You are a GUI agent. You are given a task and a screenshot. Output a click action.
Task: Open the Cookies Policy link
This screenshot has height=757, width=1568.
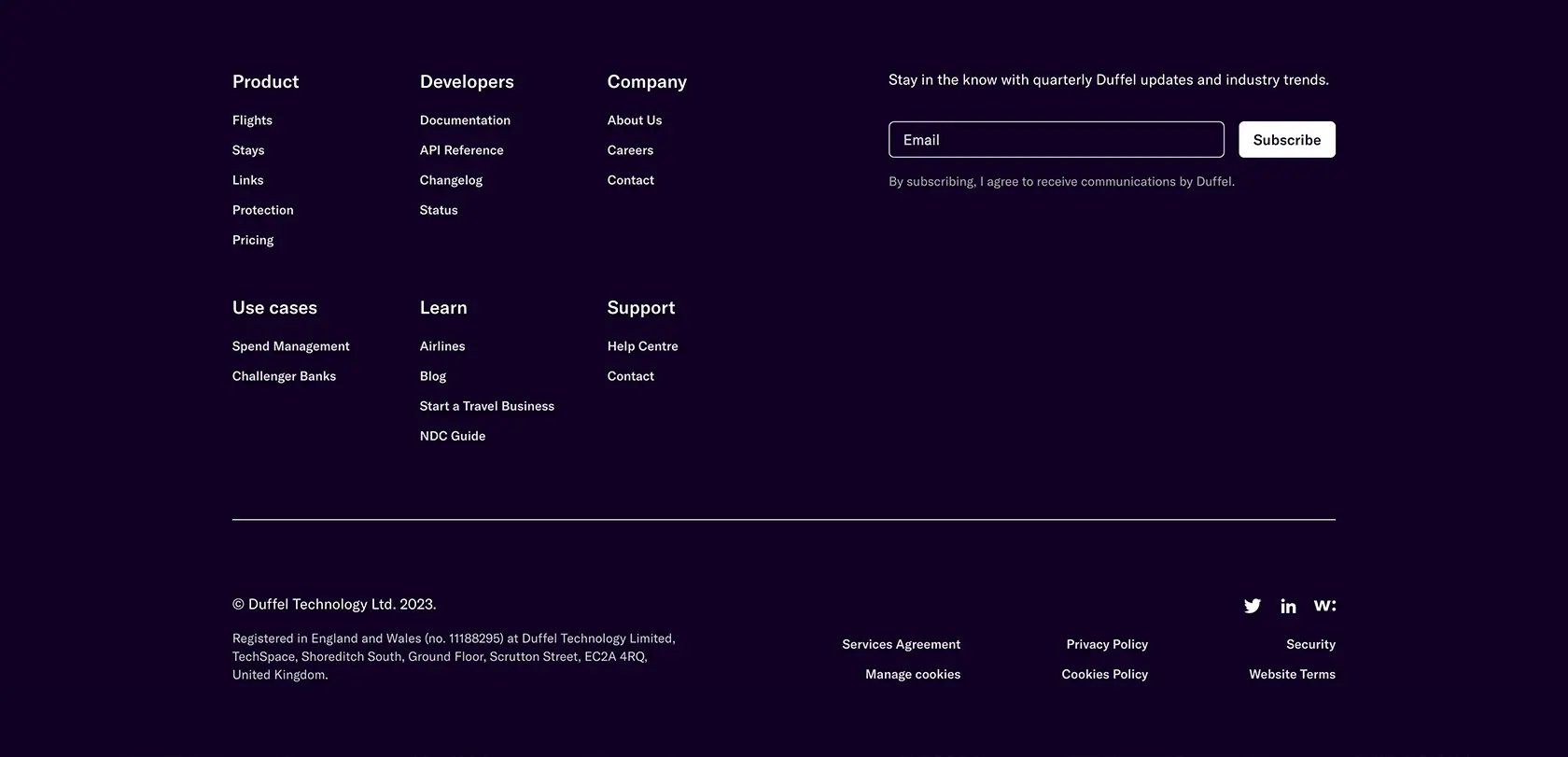click(x=1105, y=674)
